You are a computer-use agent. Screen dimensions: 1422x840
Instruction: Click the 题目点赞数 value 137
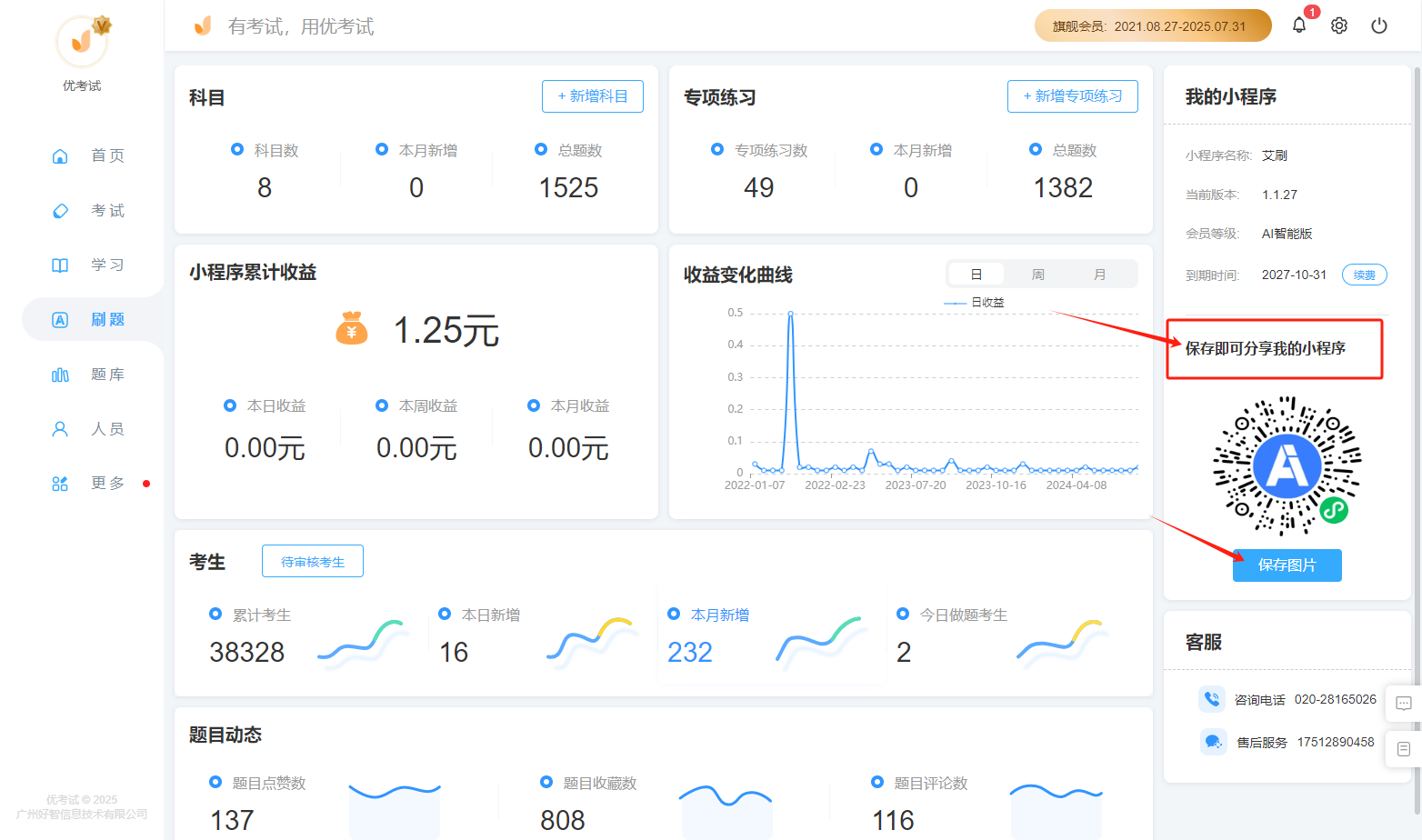coord(233,820)
